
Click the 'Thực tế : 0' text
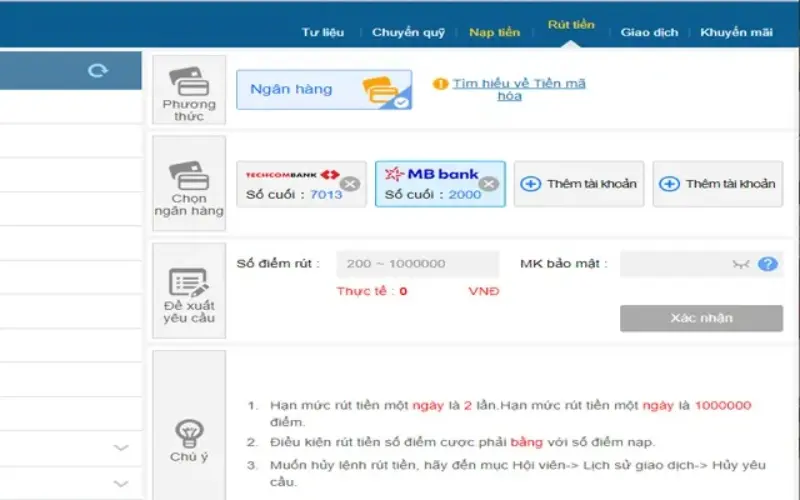(x=371, y=291)
